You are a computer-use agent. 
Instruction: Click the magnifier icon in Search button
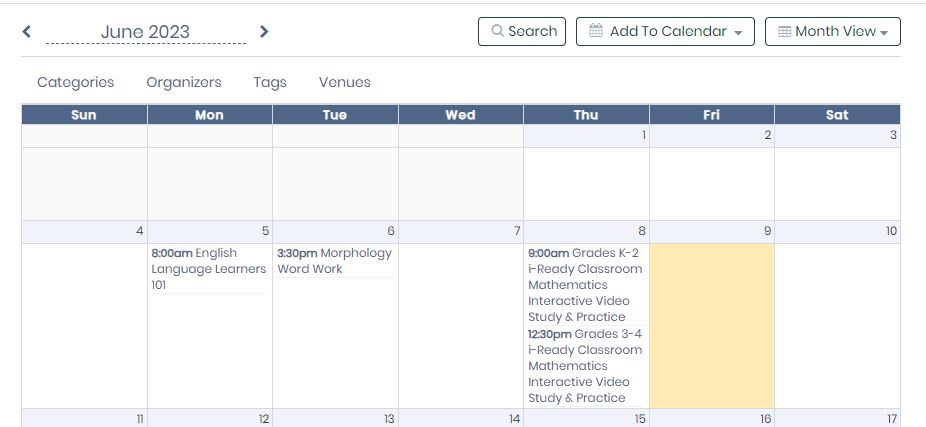[x=497, y=31]
